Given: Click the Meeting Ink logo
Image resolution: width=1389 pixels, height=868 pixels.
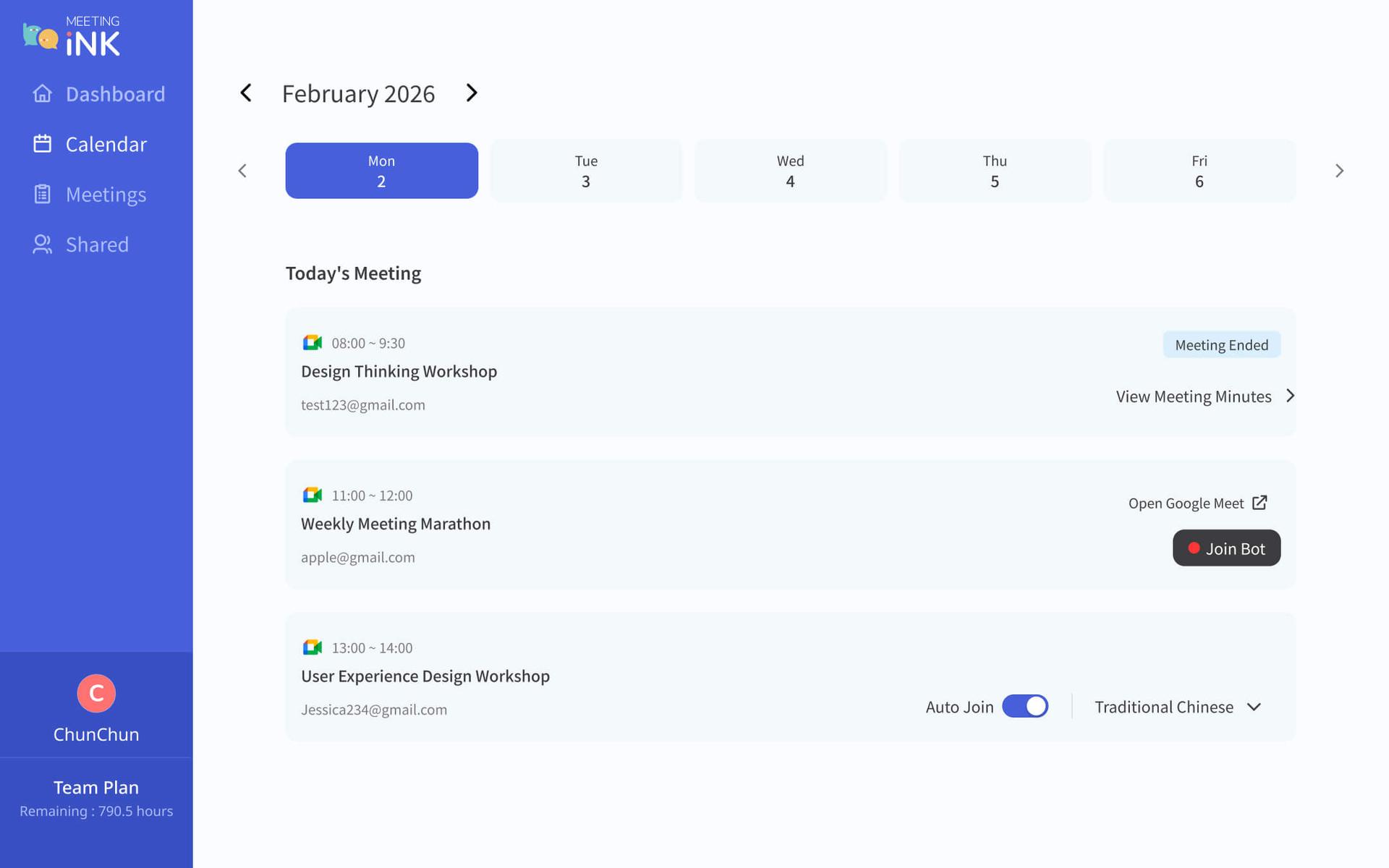Looking at the screenshot, I should click(72, 36).
